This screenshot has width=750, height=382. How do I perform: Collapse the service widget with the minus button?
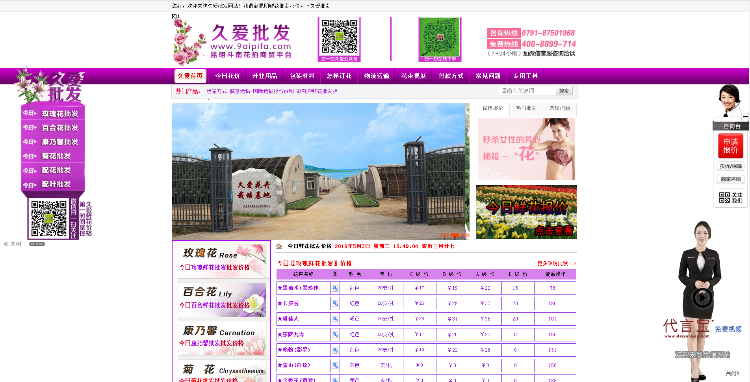pos(745,116)
